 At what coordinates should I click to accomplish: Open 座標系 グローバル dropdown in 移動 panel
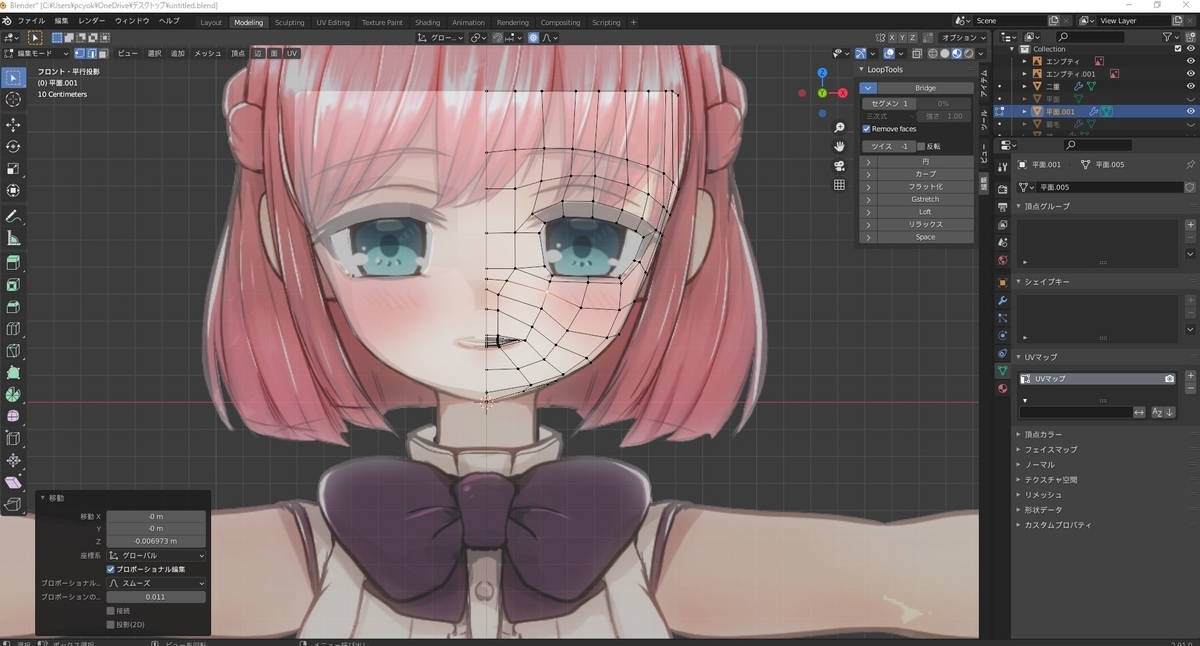coord(156,555)
